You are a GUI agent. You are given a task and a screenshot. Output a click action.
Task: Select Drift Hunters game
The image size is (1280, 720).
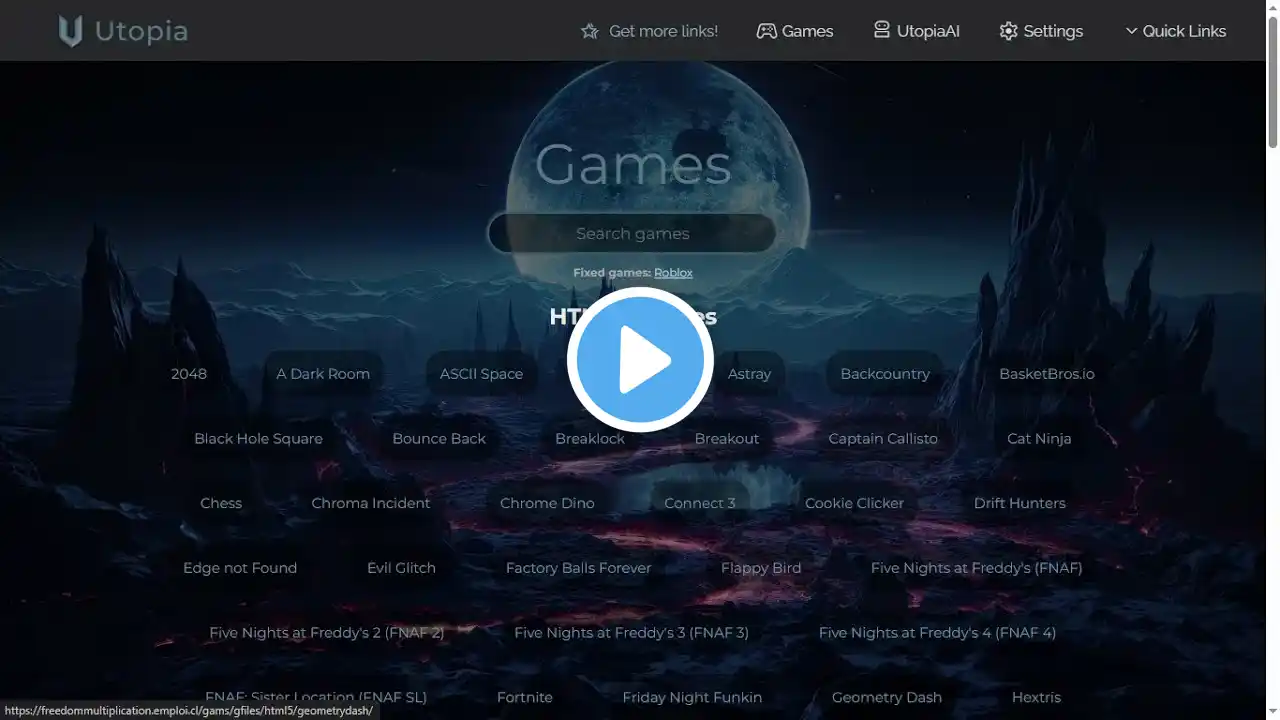coord(1020,503)
